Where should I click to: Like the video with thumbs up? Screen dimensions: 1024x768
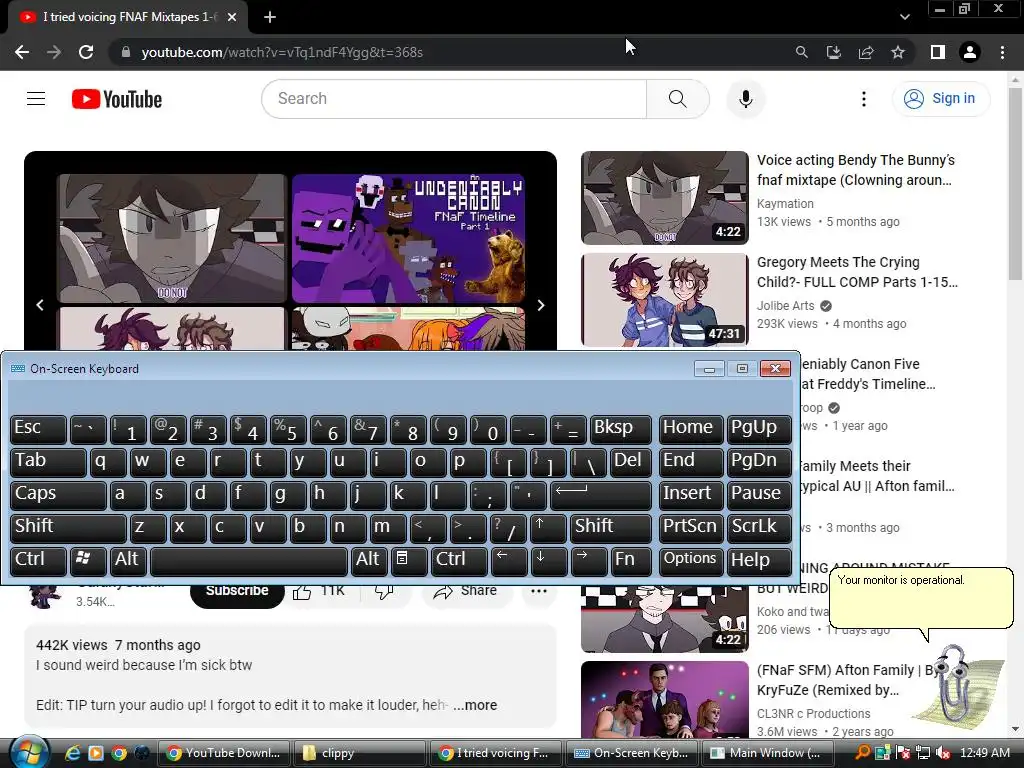pos(319,591)
